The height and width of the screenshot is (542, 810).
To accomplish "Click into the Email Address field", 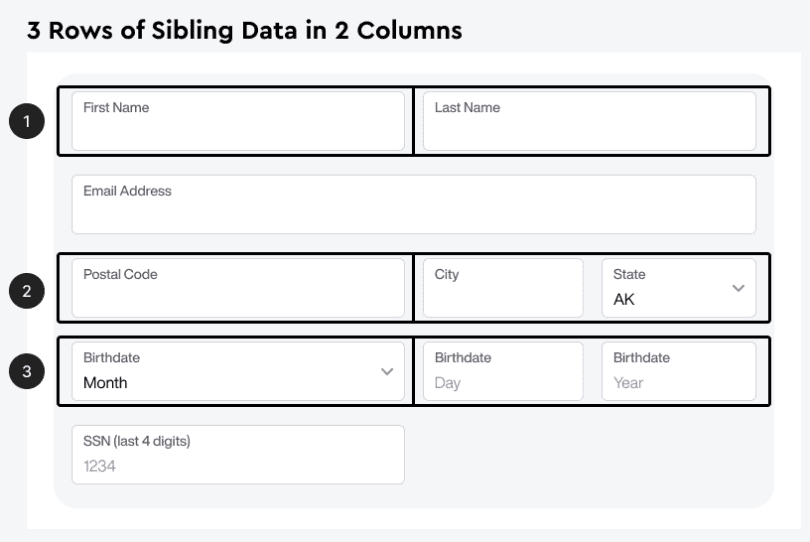I will coord(413,205).
